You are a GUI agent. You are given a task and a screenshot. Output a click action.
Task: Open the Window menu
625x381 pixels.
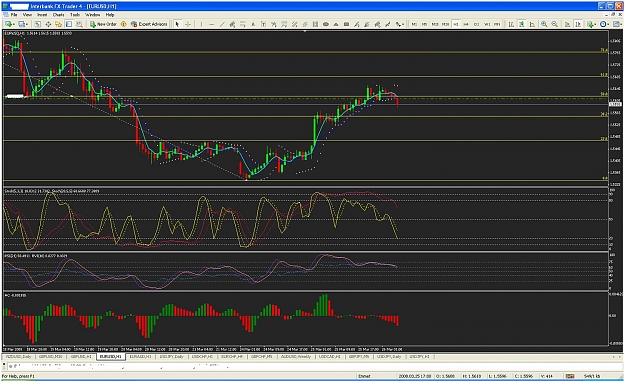click(92, 15)
